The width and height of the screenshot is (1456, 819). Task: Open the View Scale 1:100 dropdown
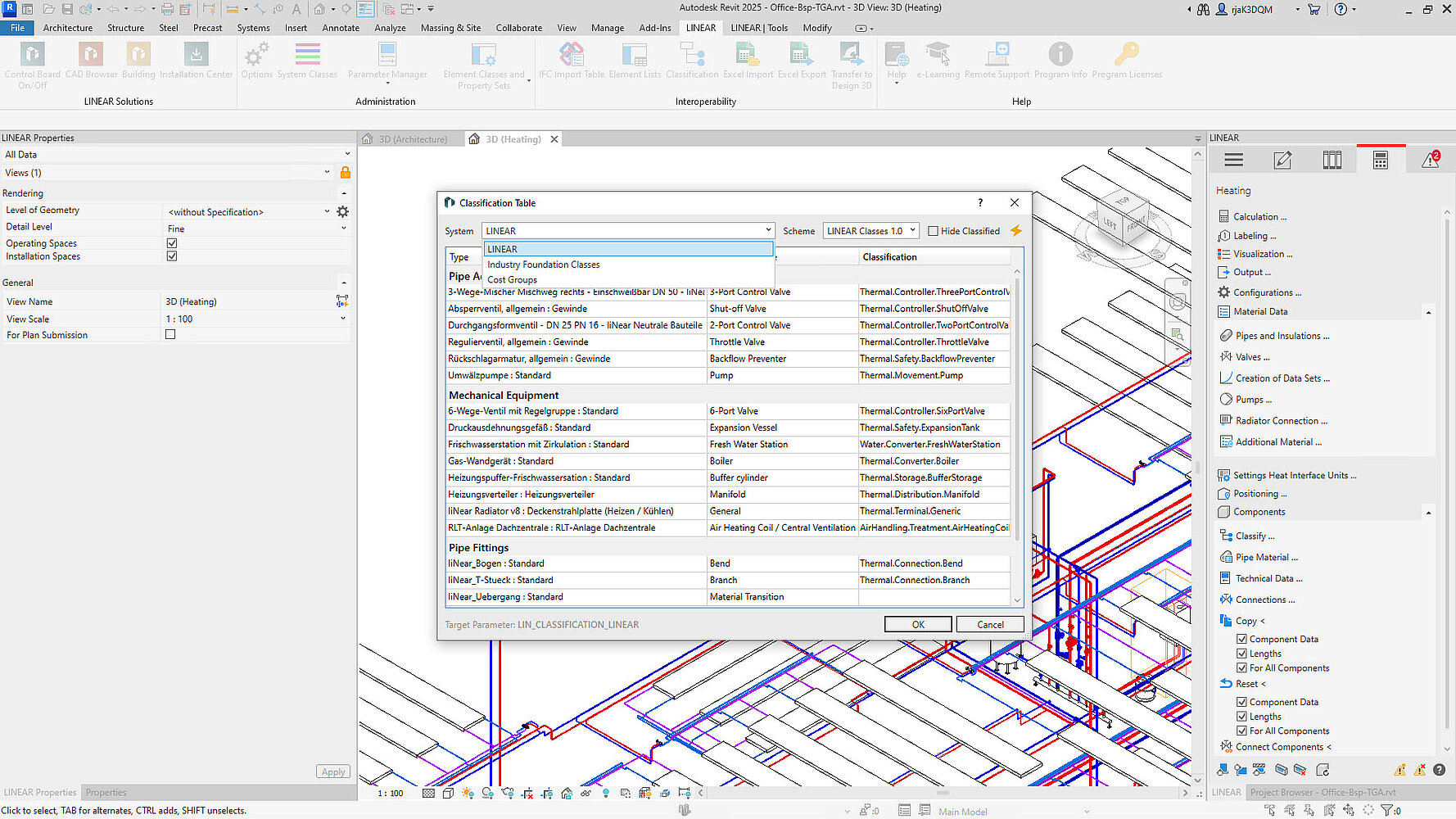point(255,319)
